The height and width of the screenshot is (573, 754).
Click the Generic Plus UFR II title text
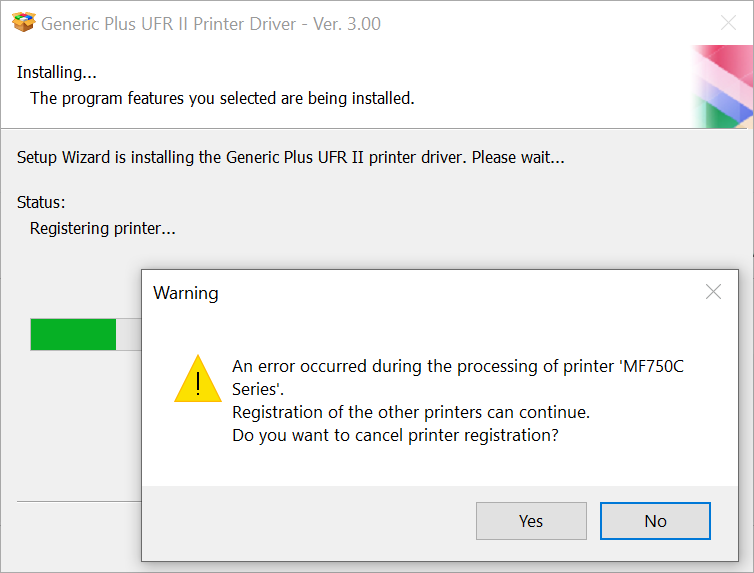click(210, 24)
